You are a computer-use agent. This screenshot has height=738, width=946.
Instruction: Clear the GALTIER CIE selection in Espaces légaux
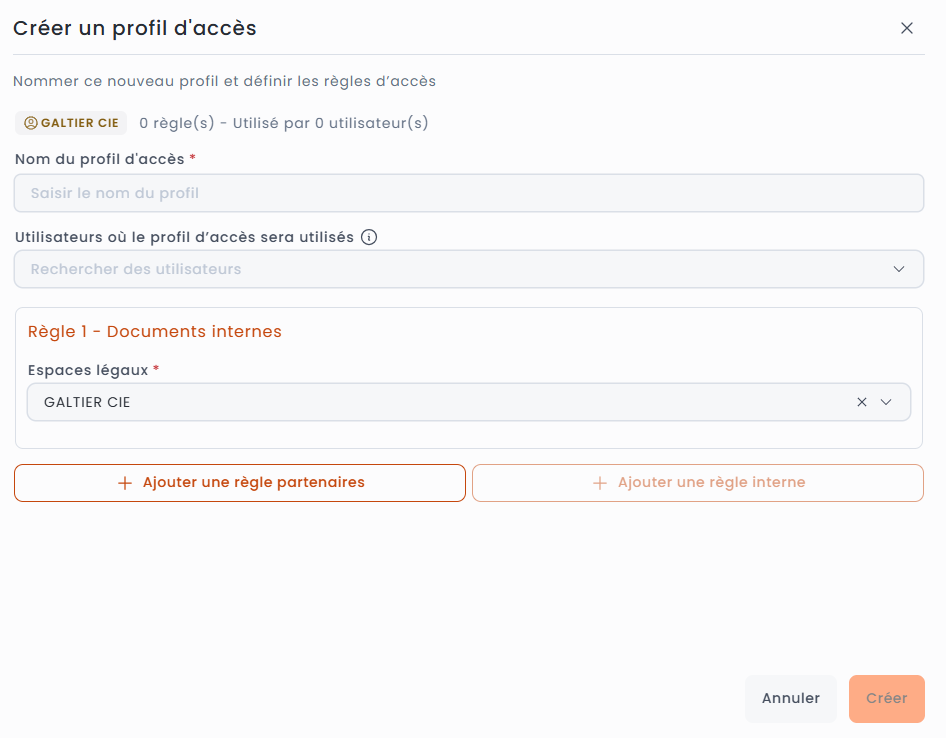coord(862,402)
